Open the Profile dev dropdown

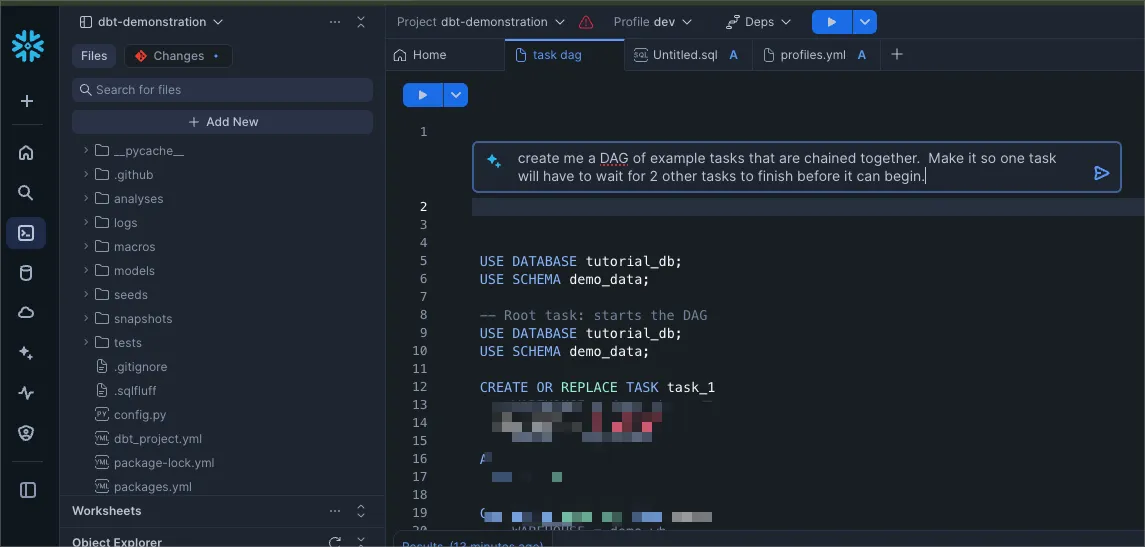(x=653, y=22)
